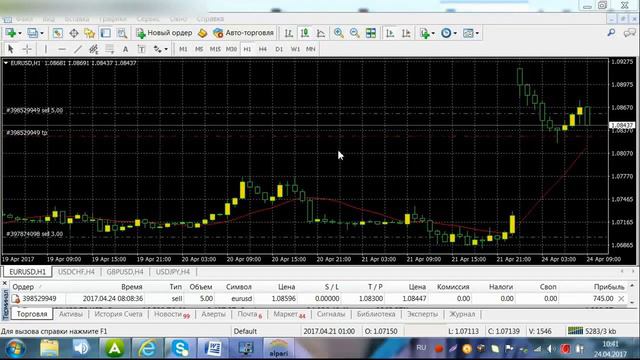The height and width of the screenshot is (360, 640).
Task: Zoom out on the chart
Action: point(354,33)
